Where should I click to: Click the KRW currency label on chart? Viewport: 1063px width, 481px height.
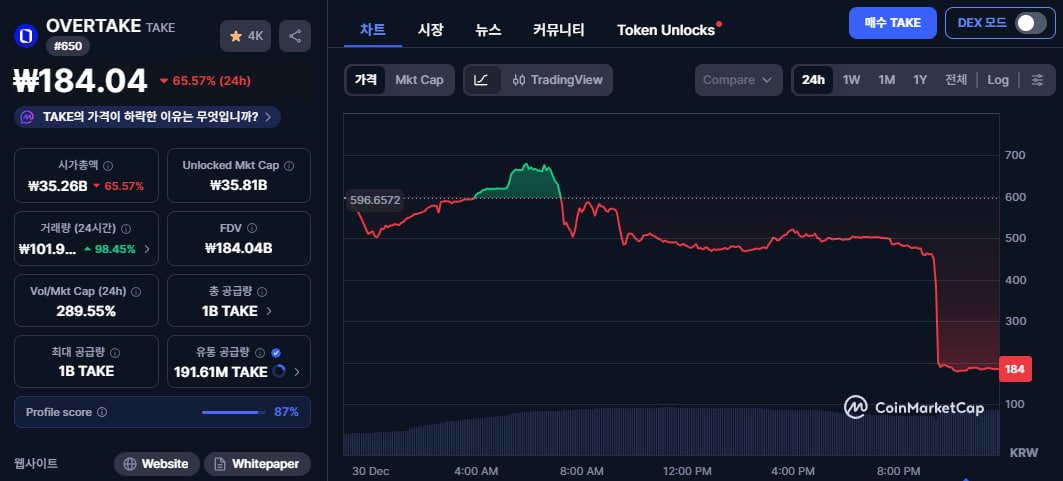(x=1024, y=453)
